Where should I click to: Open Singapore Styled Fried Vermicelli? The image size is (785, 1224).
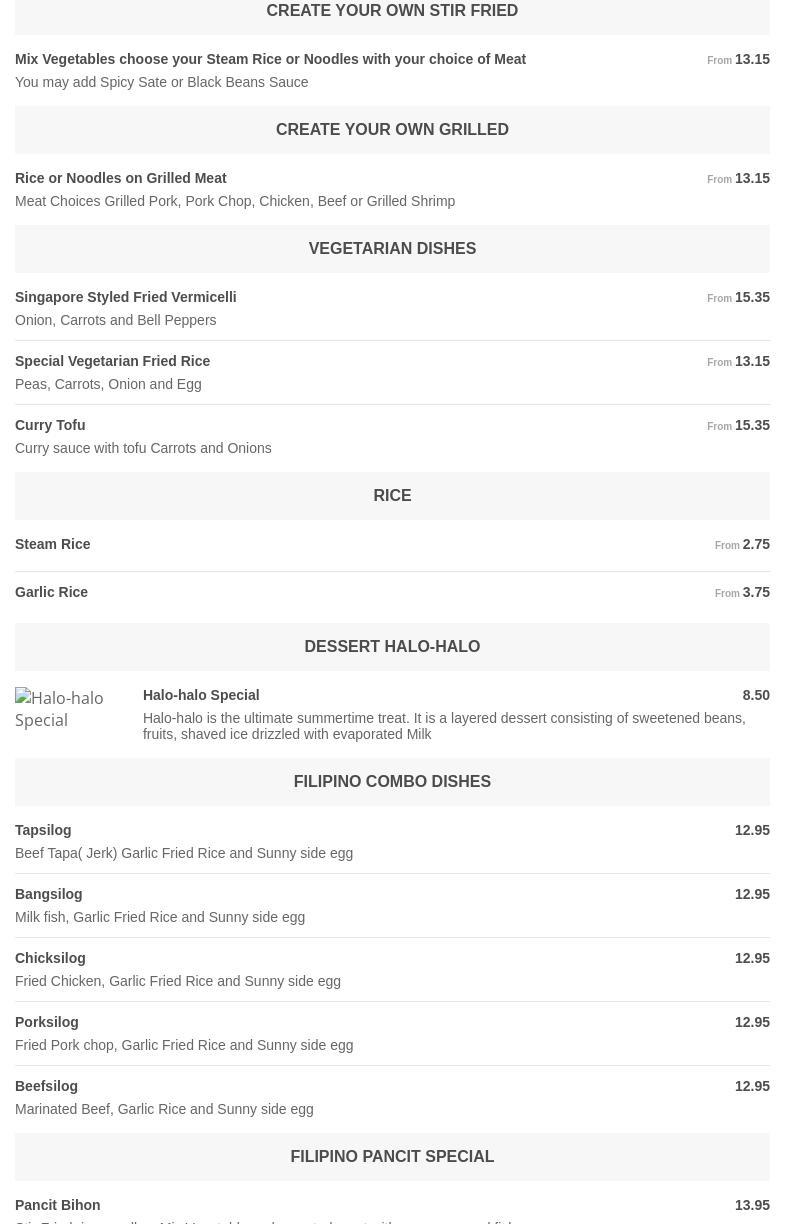tap(126, 297)
